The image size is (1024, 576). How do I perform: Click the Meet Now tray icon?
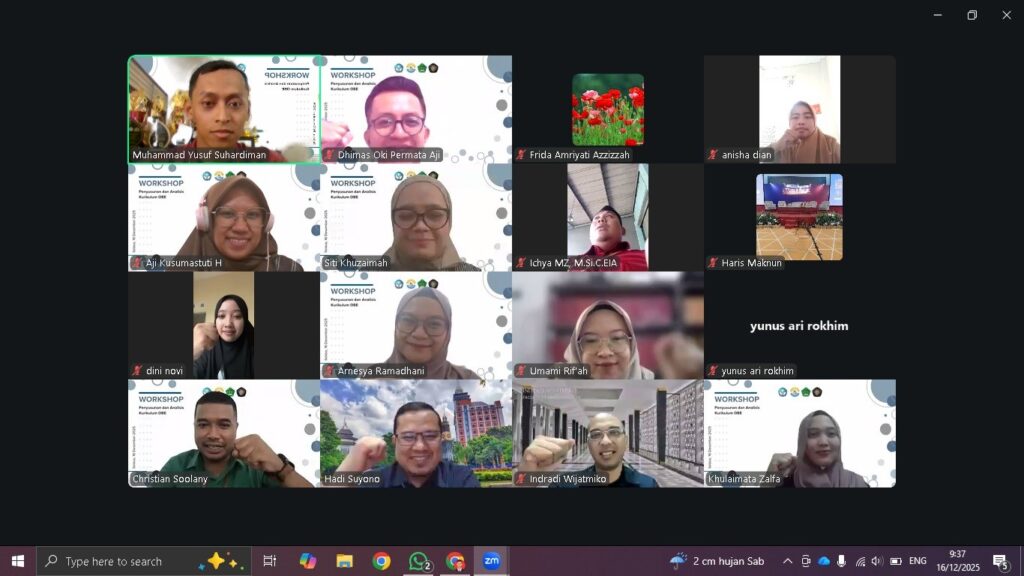[x=806, y=561]
